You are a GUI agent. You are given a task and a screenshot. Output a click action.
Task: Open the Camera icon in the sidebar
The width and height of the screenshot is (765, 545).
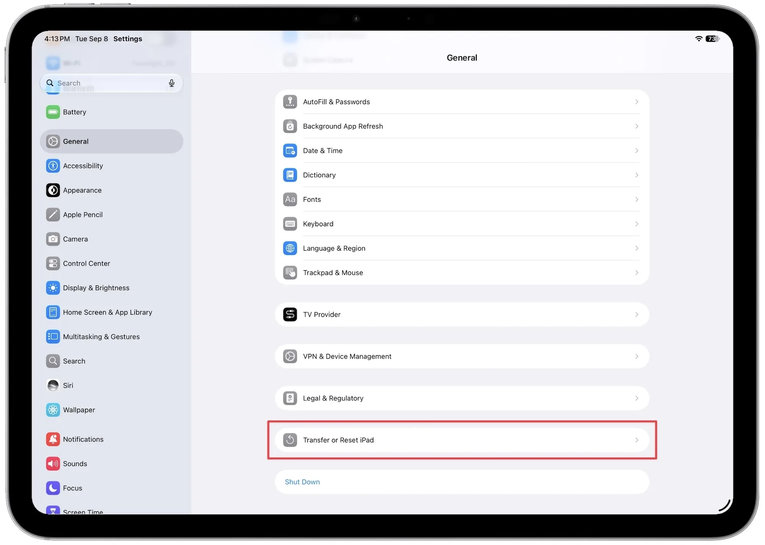[x=53, y=239]
